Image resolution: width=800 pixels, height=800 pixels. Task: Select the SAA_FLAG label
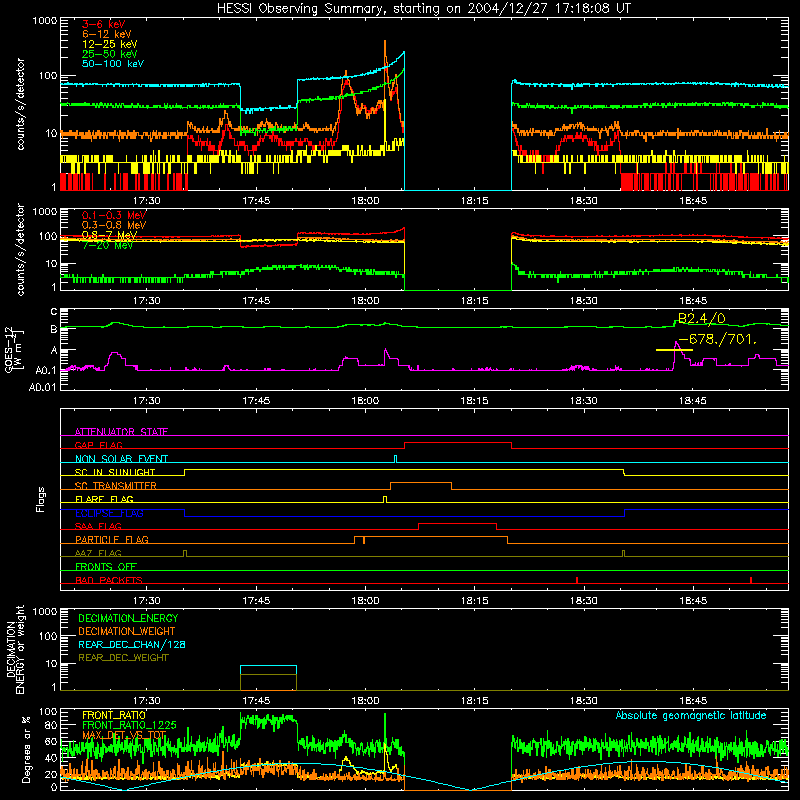pos(98,526)
